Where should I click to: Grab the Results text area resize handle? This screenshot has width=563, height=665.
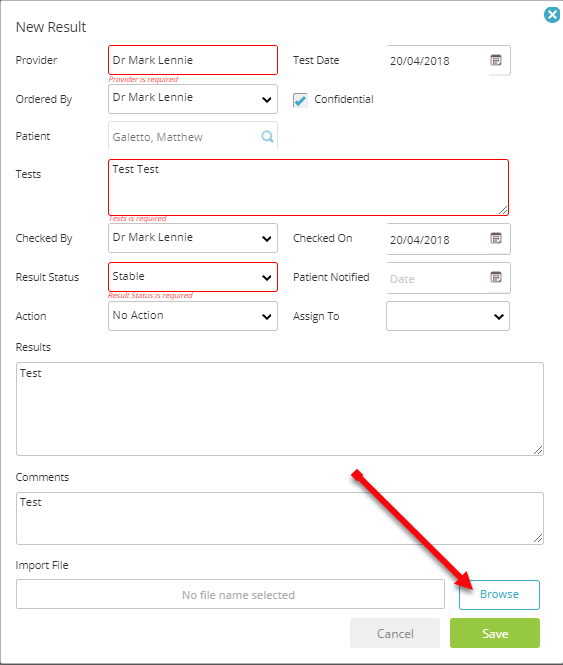538,450
